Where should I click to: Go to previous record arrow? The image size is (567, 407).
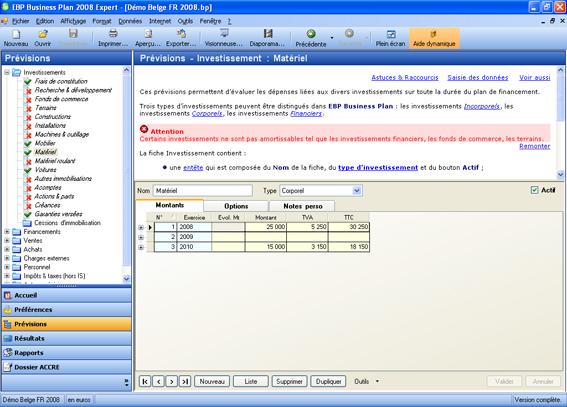pyautogui.click(x=158, y=381)
